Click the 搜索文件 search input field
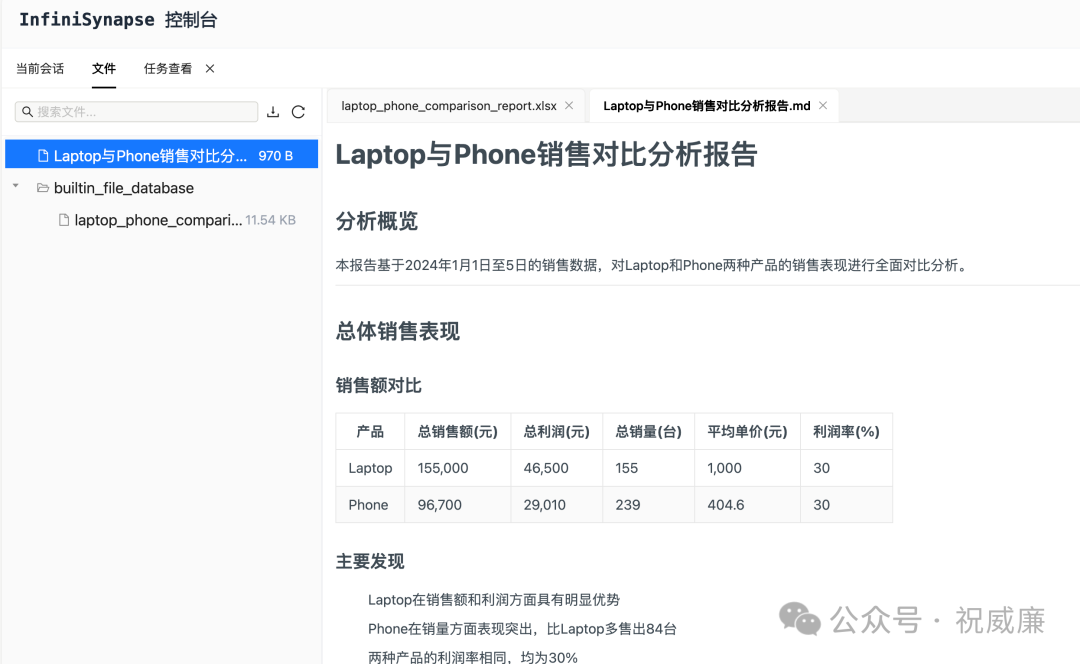 point(135,111)
